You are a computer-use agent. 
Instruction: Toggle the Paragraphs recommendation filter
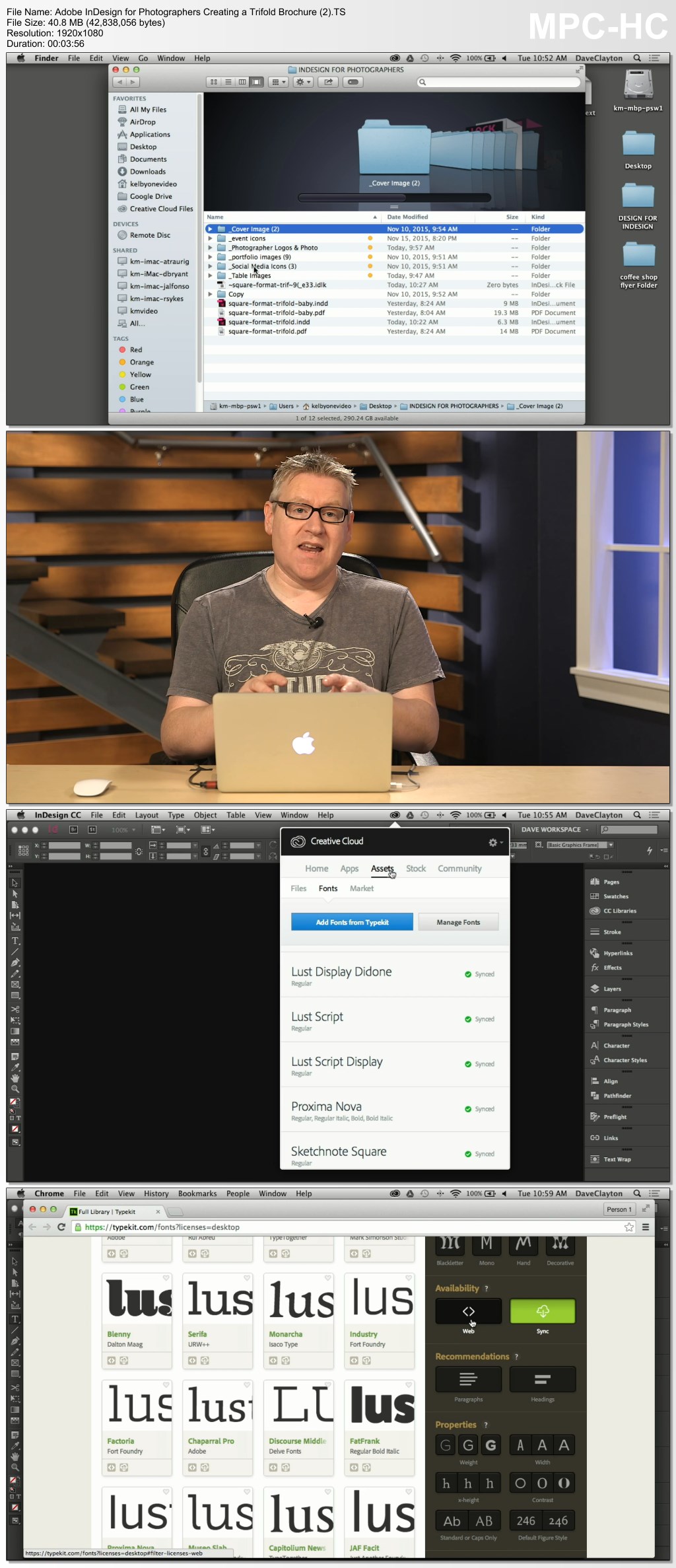[468, 1379]
